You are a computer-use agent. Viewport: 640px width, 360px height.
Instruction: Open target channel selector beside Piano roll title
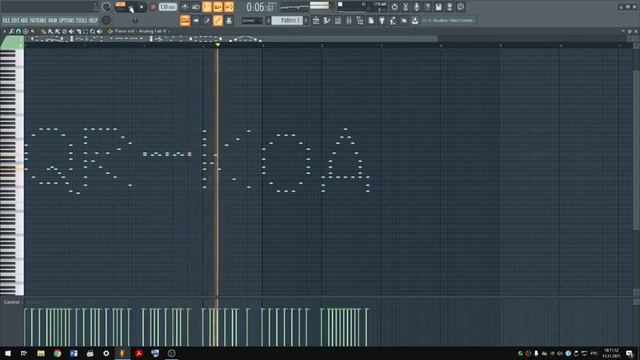[110, 31]
